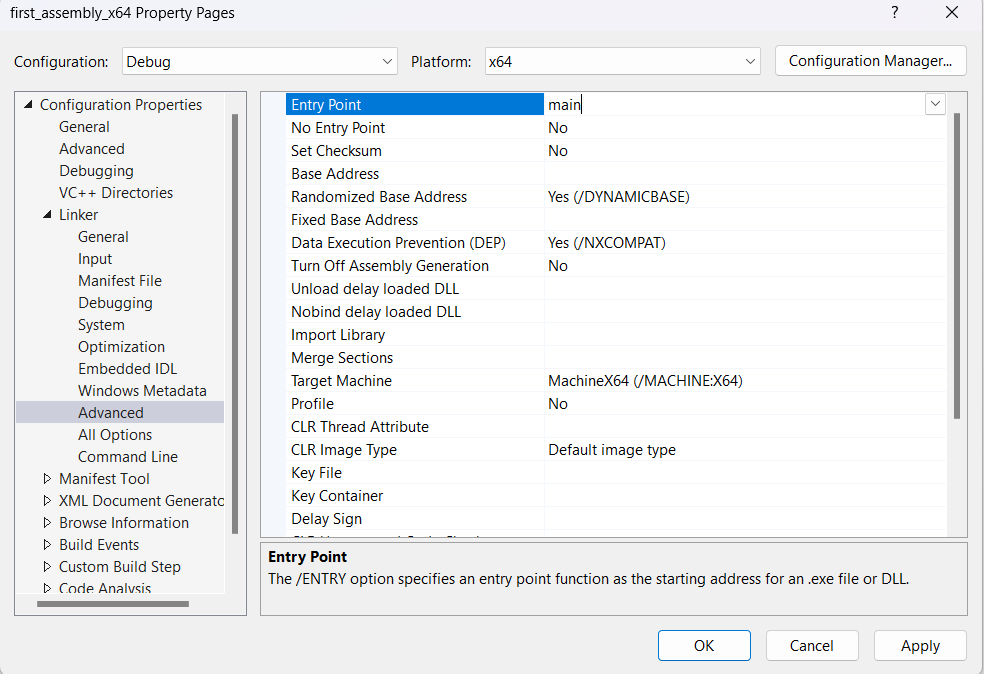This screenshot has height=674, width=984.
Task: Collapse the Linker tree node
Action: pyautogui.click(x=47, y=215)
